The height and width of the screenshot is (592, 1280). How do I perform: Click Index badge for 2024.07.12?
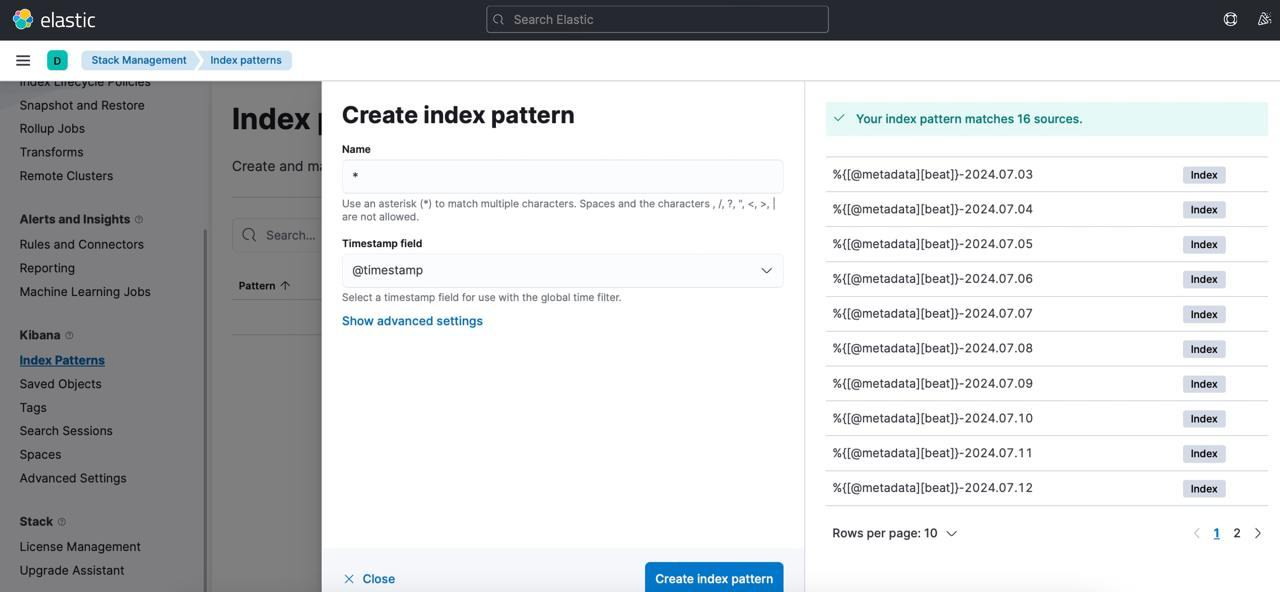1204,489
